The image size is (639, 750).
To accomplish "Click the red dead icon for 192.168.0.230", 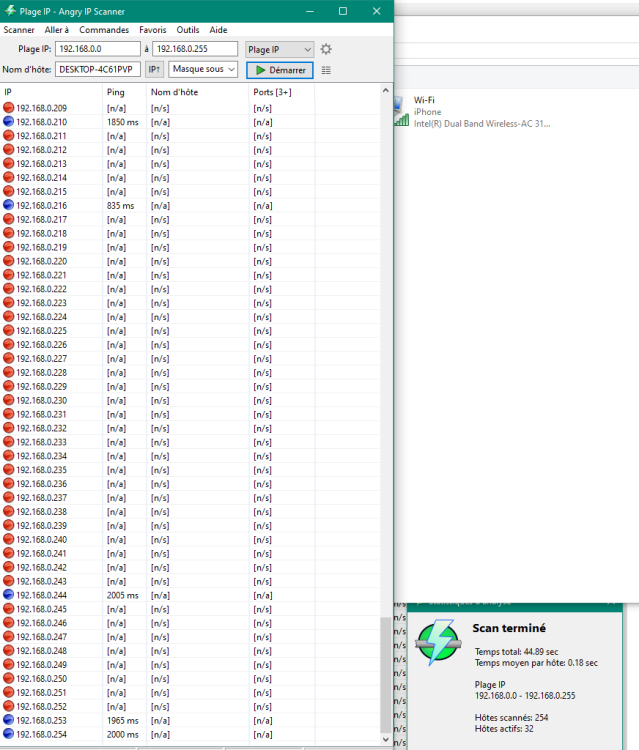I will pos(8,400).
